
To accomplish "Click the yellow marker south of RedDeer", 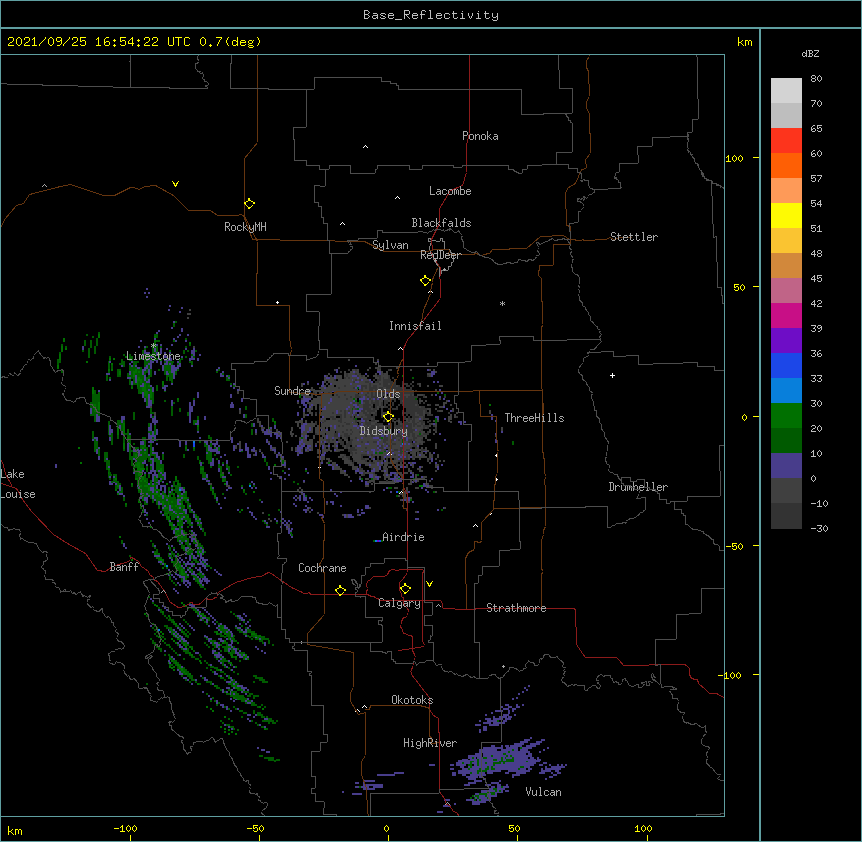I will pos(425,281).
